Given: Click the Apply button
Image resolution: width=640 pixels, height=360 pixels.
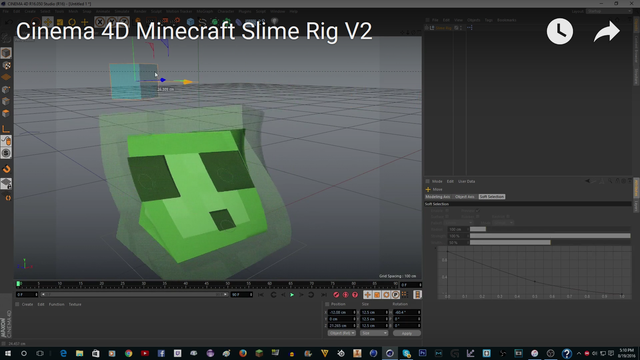Looking at the screenshot, I should click(x=407, y=333).
